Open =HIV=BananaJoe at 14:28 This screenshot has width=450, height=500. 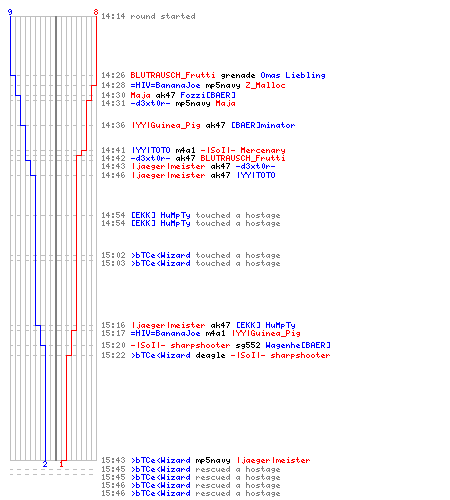(x=165, y=85)
